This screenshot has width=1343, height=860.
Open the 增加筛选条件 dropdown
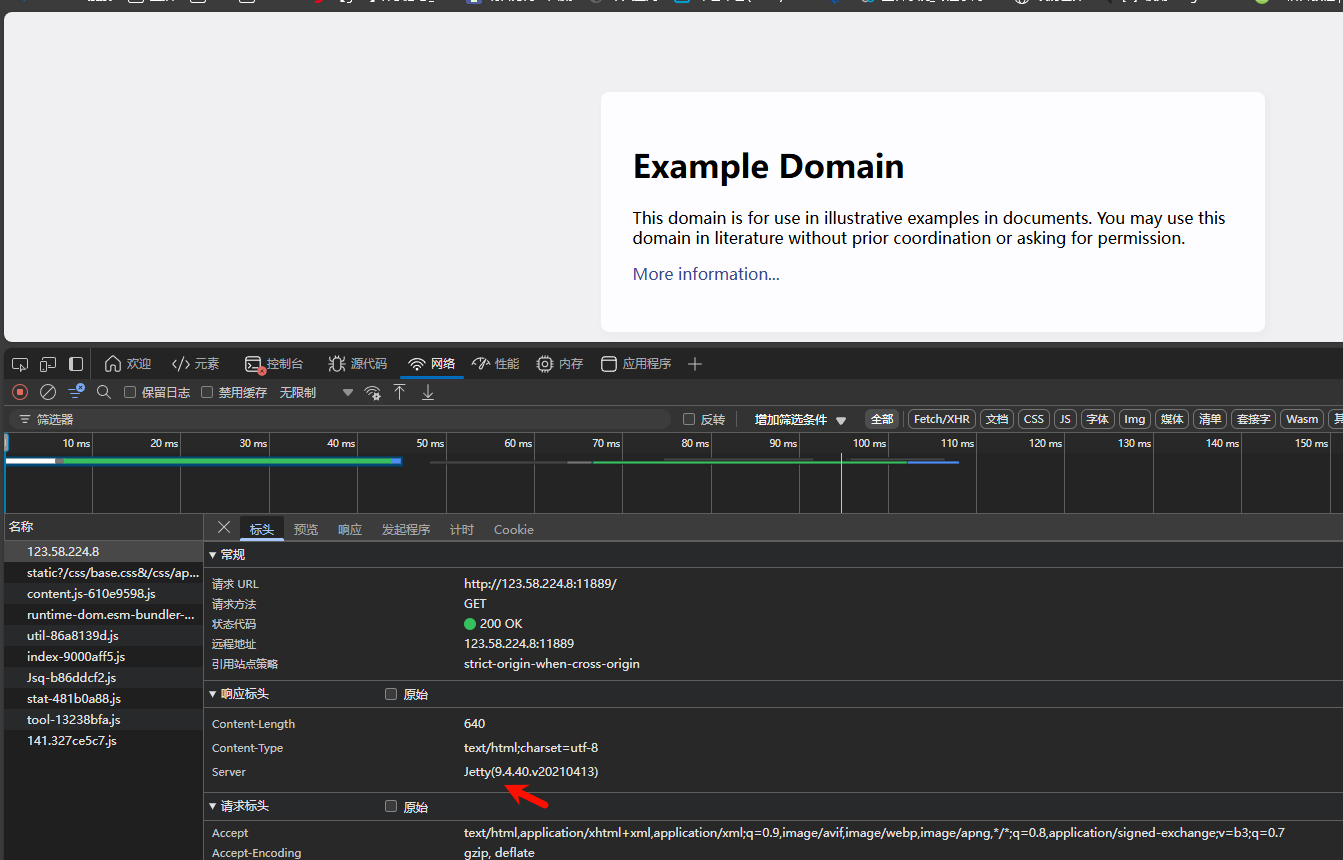800,420
